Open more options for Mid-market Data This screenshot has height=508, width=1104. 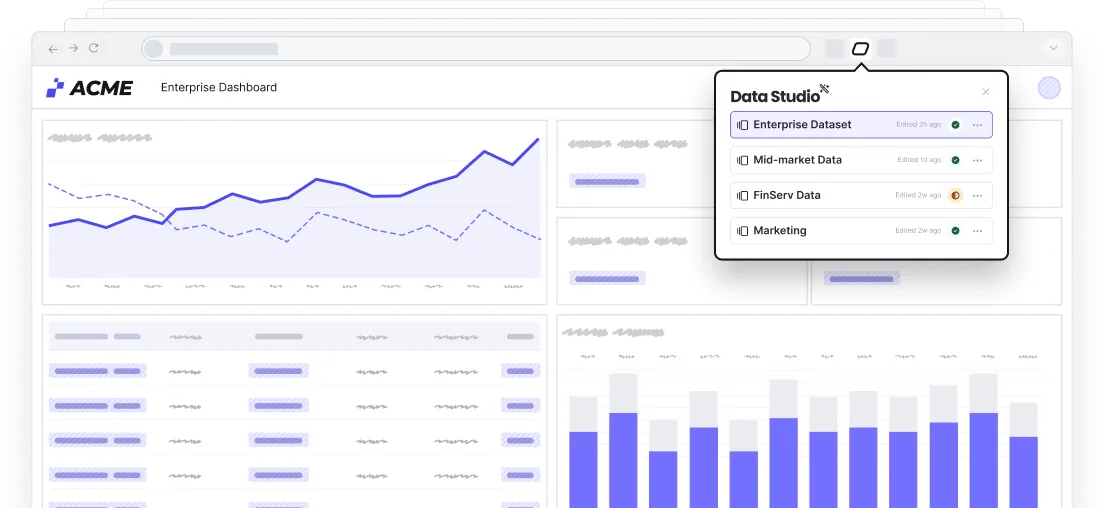click(x=977, y=160)
